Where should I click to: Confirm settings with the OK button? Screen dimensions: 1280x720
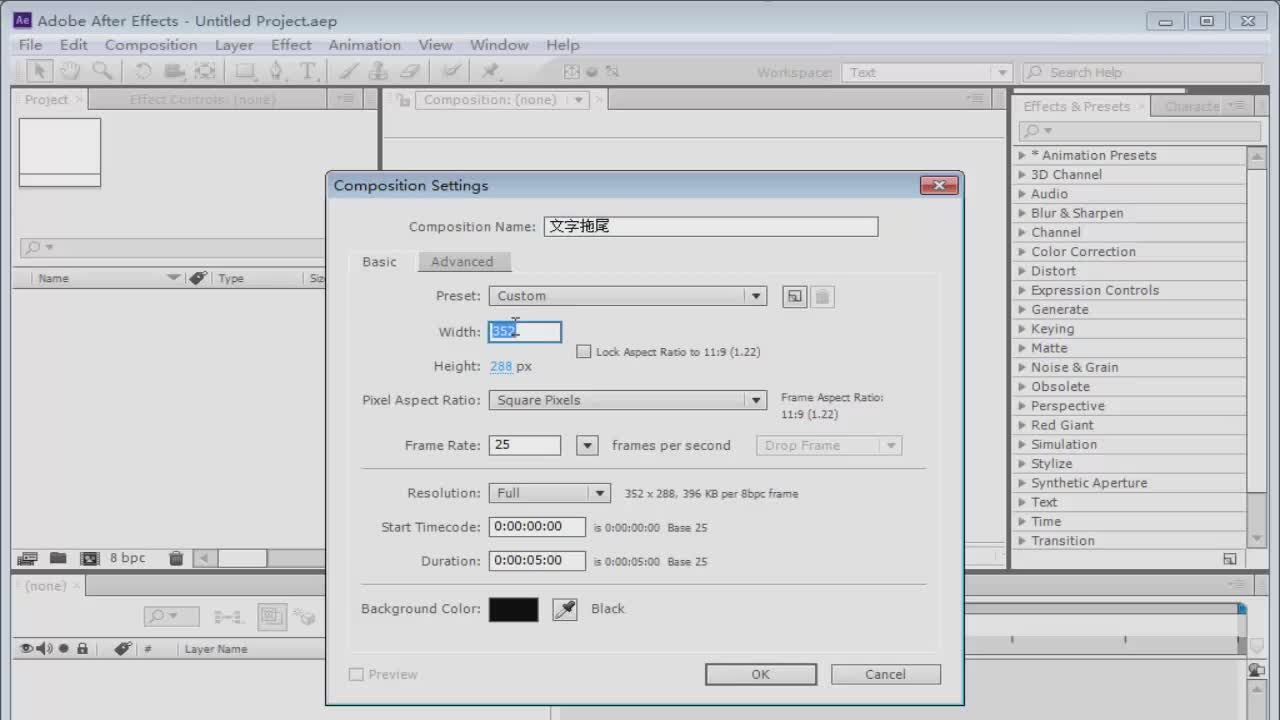point(760,675)
